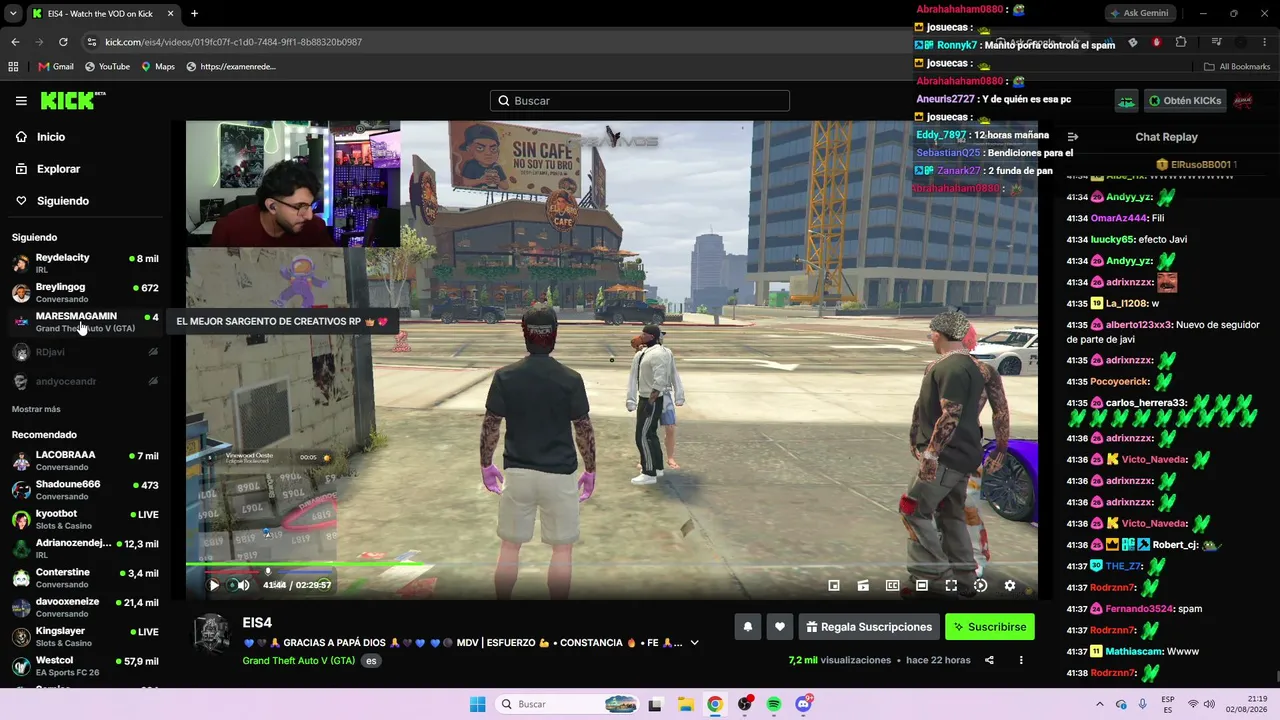Click browser back arrow
The height and width of the screenshot is (720, 1280).
15,42
